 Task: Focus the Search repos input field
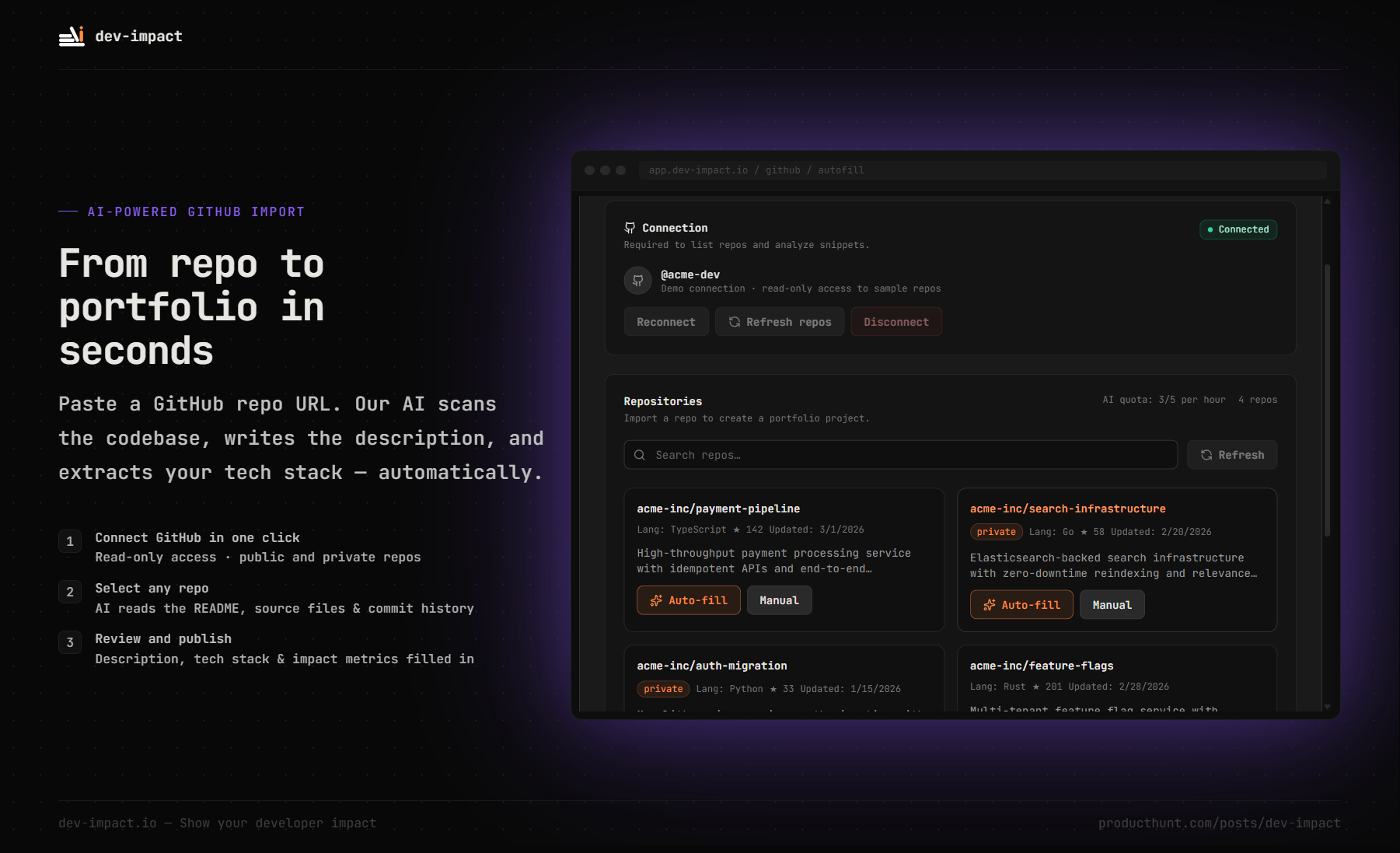pyautogui.click(x=901, y=455)
